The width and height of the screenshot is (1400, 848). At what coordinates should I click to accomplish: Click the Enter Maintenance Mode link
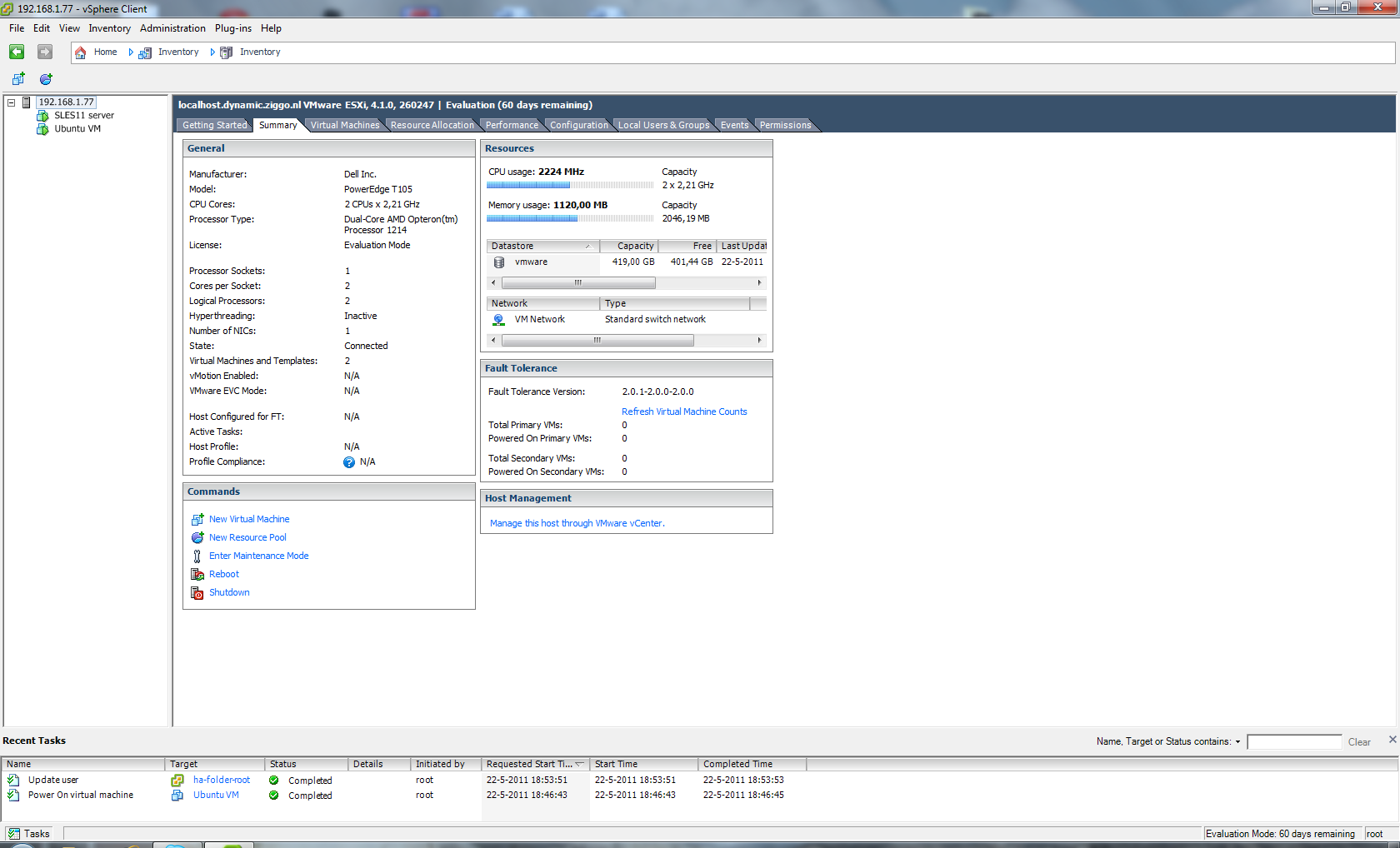pyautogui.click(x=259, y=556)
